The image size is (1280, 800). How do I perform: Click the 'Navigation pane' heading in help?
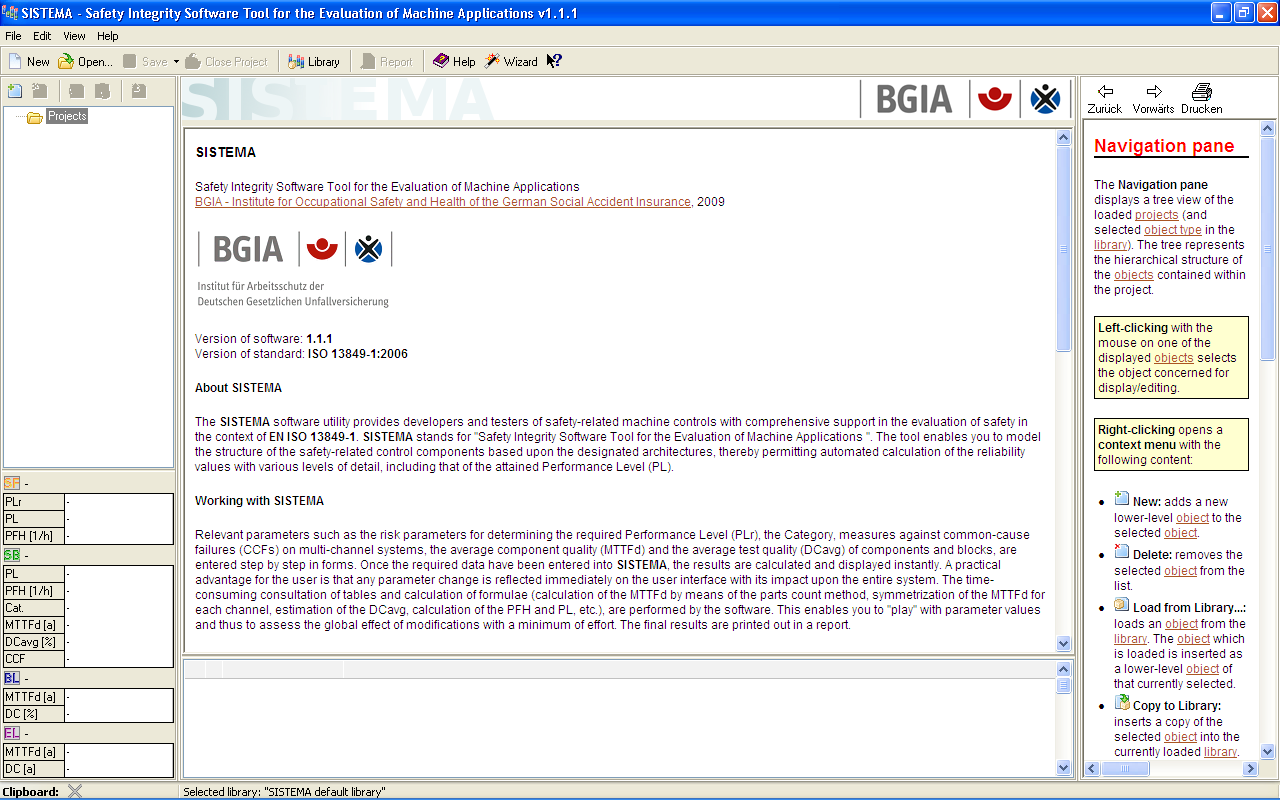(x=1164, y=146)
